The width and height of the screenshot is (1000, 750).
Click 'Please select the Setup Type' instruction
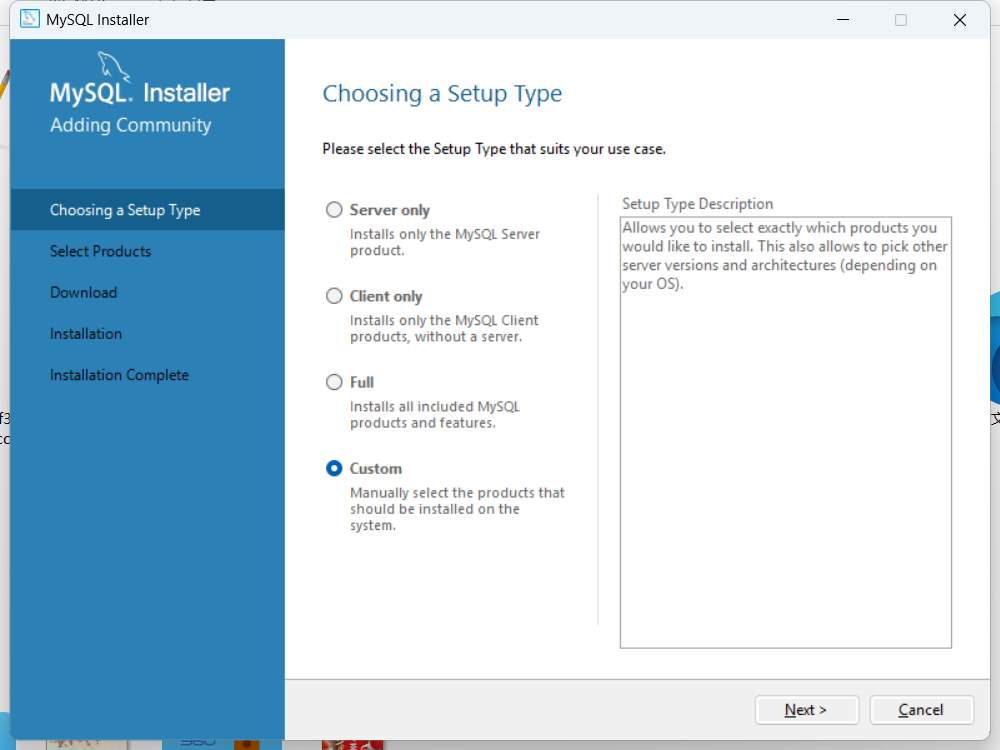click(494, 149)
